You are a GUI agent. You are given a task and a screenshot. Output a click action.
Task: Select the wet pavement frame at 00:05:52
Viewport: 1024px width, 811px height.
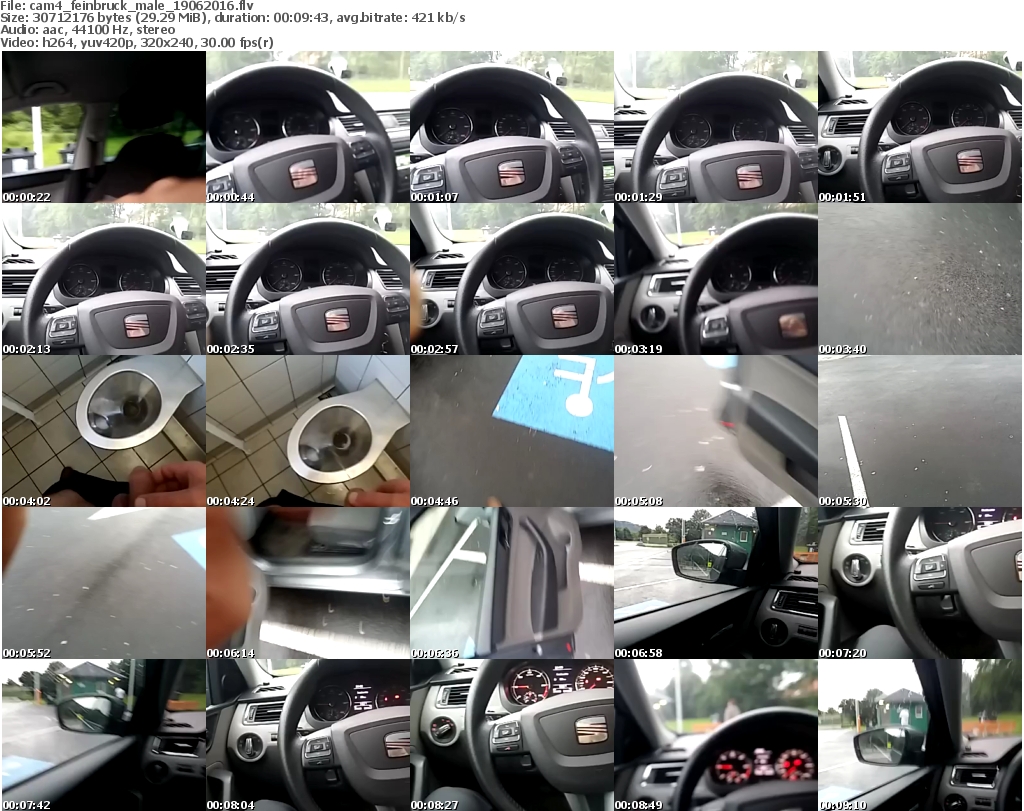click(x=104, y=583)
